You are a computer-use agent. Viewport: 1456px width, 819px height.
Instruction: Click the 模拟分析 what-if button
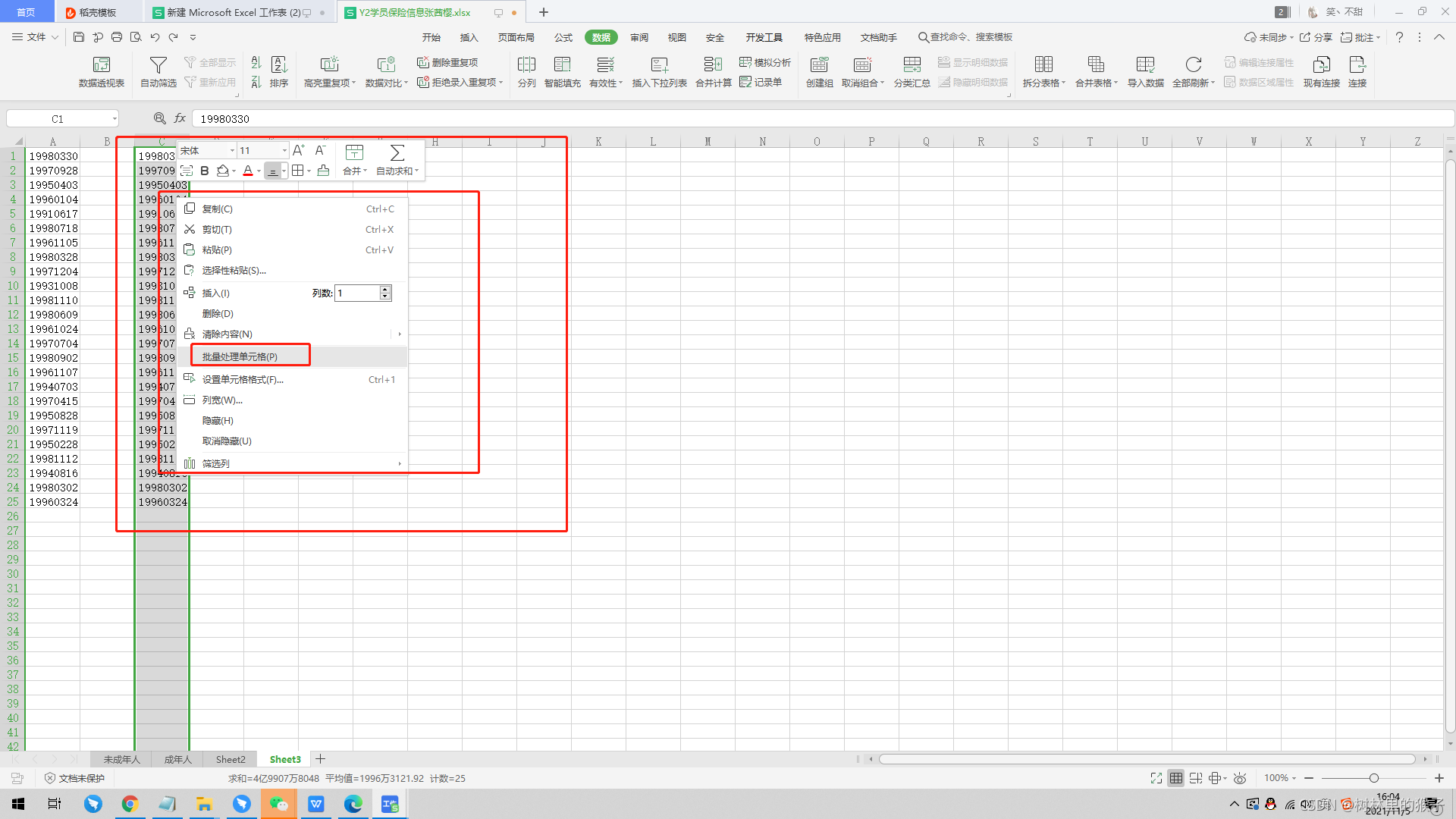pyautogui.click(x=765, y=62)
